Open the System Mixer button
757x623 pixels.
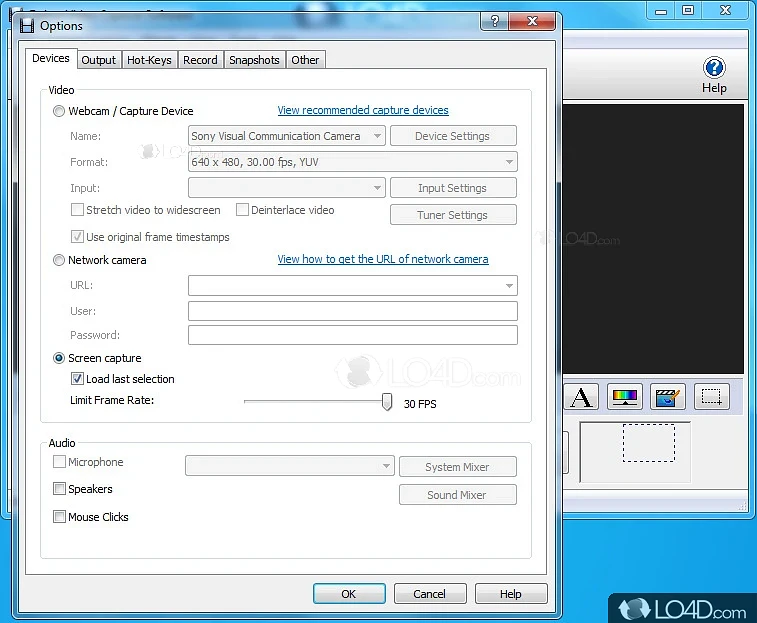click(457, 467)
